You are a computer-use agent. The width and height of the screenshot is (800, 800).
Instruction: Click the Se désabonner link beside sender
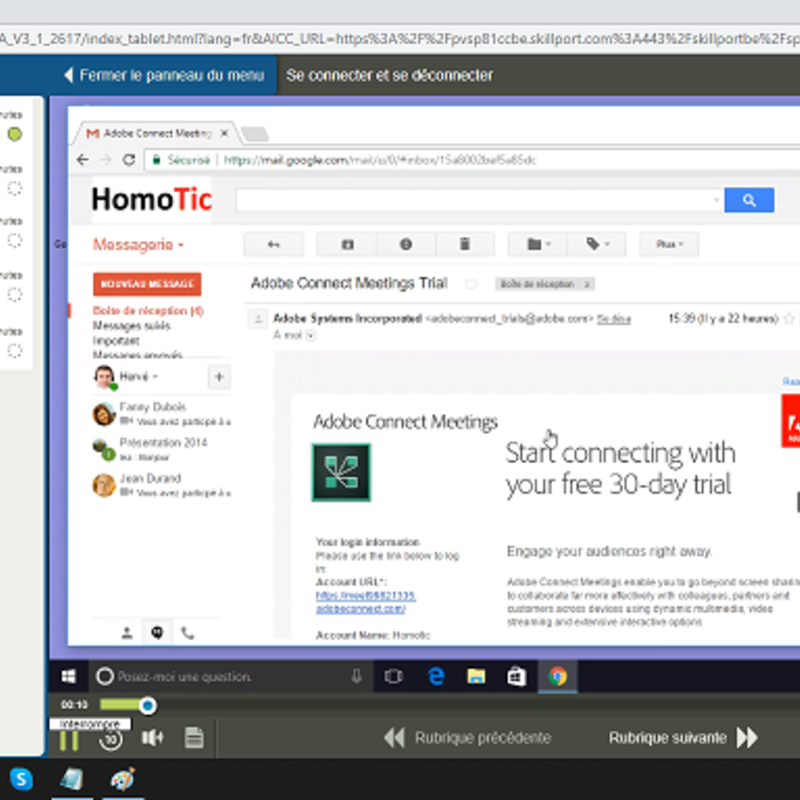coord(614,319)
